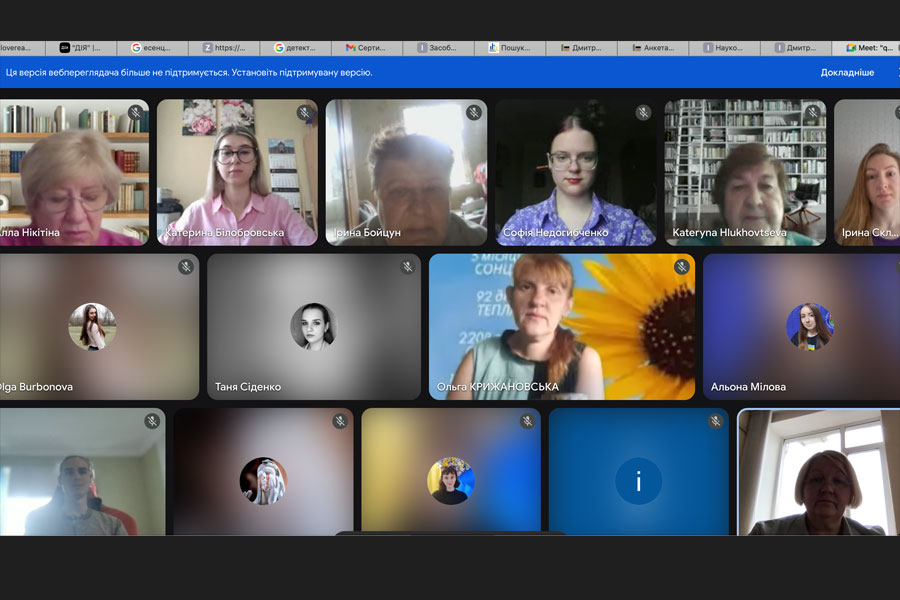Click muted mic icon on the young man's video tile
The image size is (900, 600).
(x=152, y=421)
